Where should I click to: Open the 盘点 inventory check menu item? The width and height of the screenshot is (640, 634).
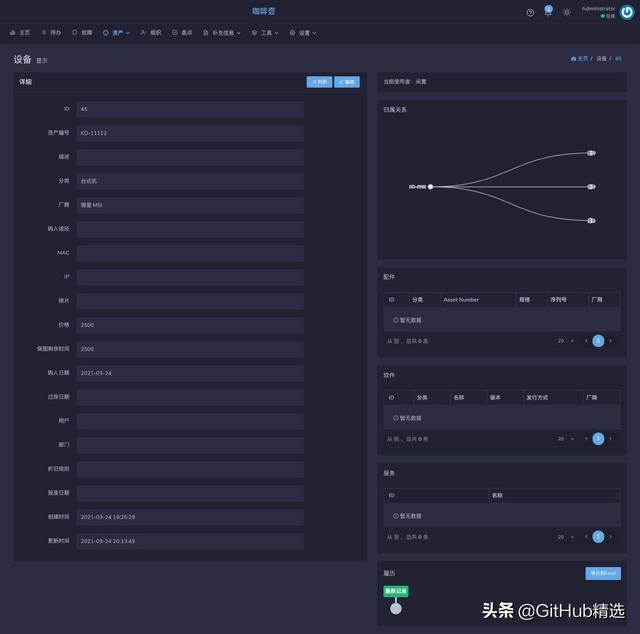coord(182,33)
